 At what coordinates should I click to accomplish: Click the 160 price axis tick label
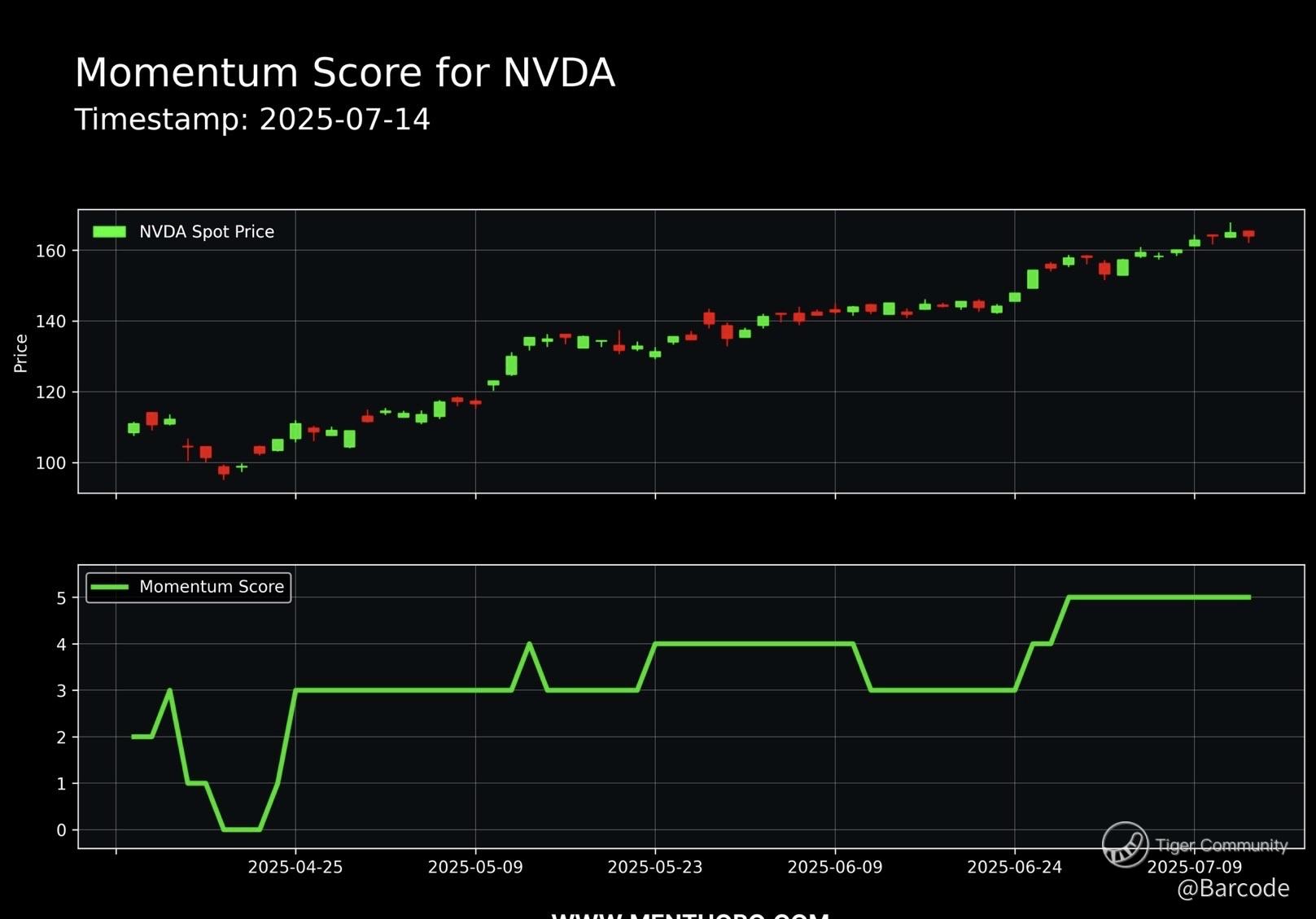click(x=50, y=251)
